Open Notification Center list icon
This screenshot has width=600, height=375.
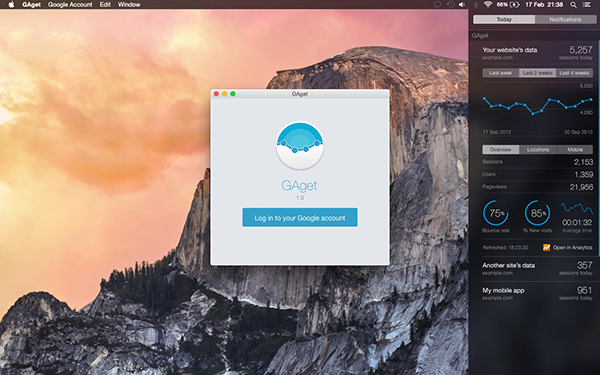[x=586, y=5]
